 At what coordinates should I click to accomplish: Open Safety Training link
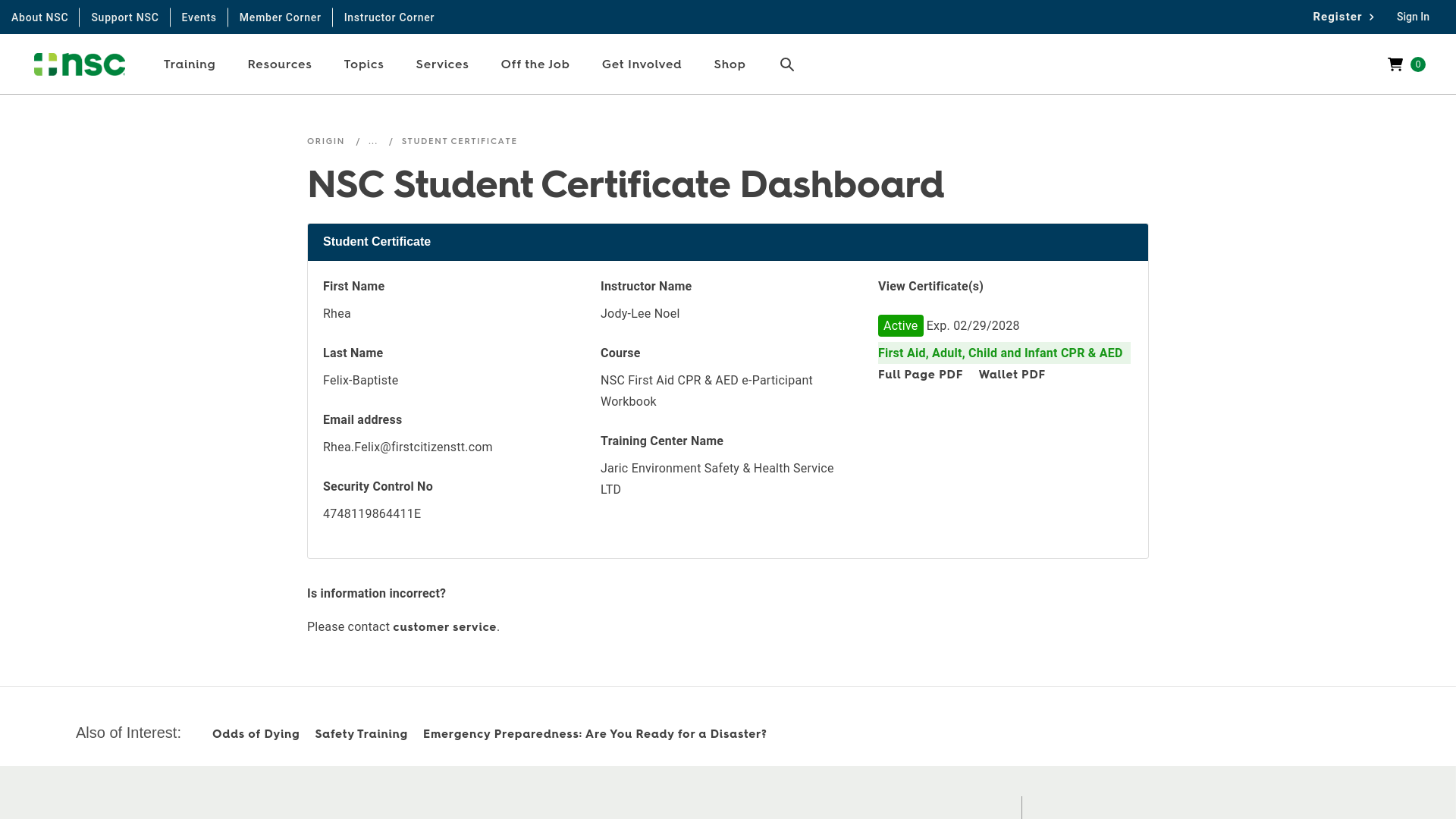[361, 734]
